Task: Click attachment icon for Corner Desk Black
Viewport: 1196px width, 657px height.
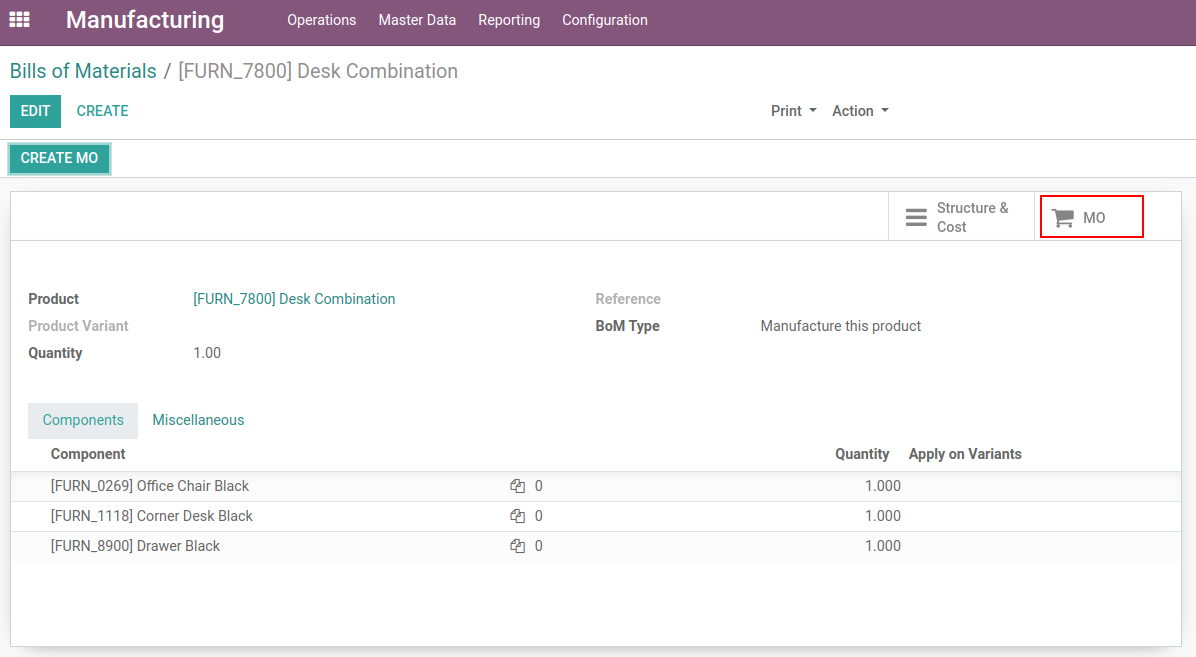Action: click(517, 516)
